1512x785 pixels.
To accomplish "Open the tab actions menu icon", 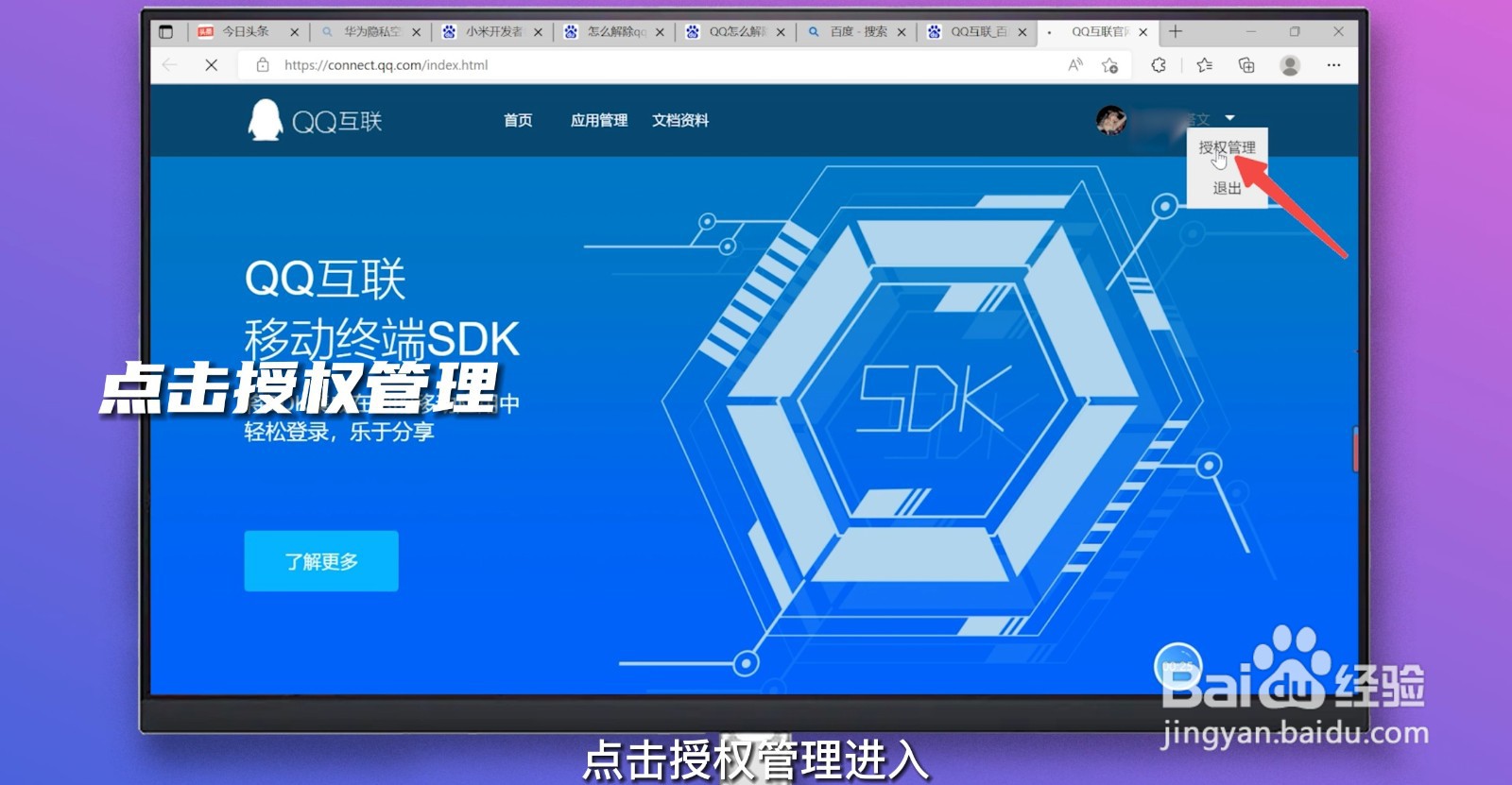I will click(x=166, y=31).
